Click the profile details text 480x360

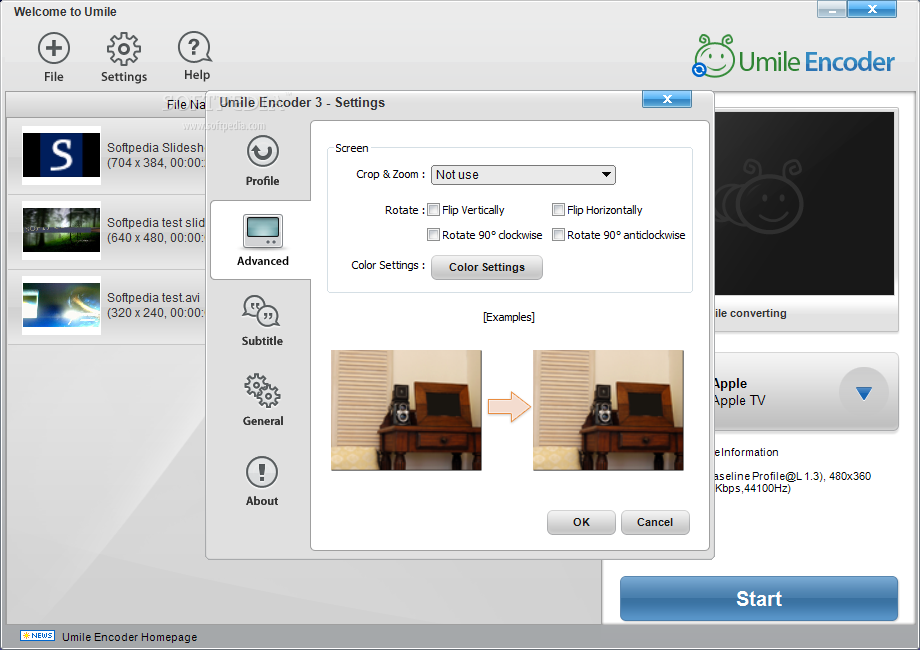click(x=850, y=476)
